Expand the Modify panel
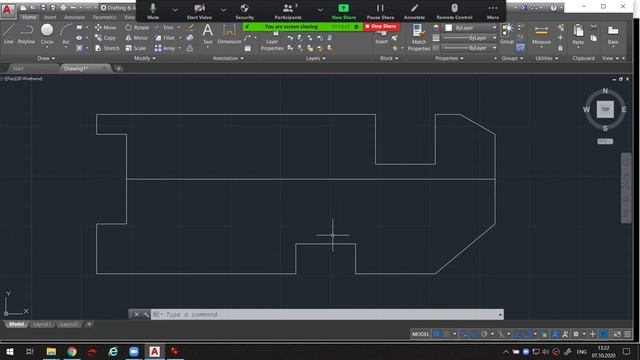 click(144, 58)
